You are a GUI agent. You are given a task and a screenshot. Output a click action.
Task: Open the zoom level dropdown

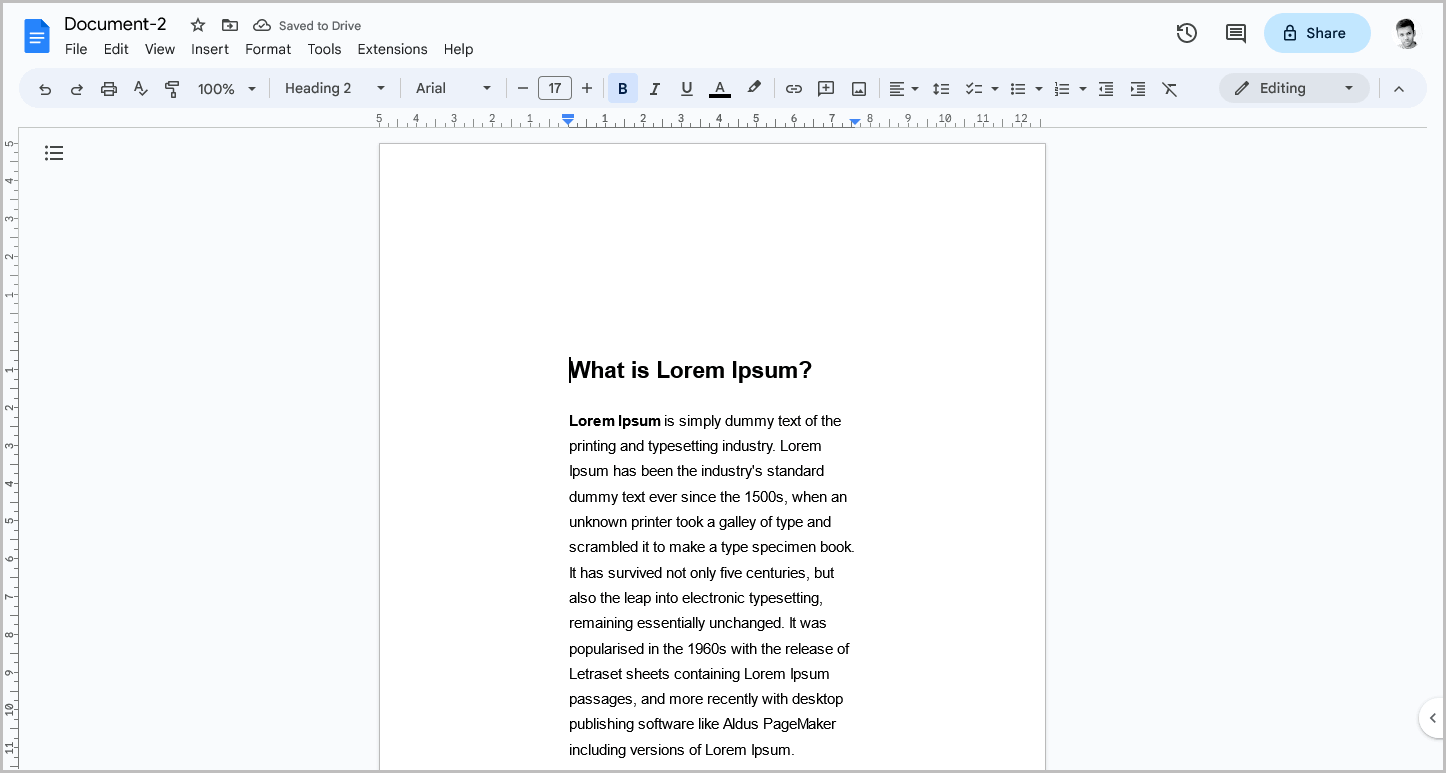point(224,88)
